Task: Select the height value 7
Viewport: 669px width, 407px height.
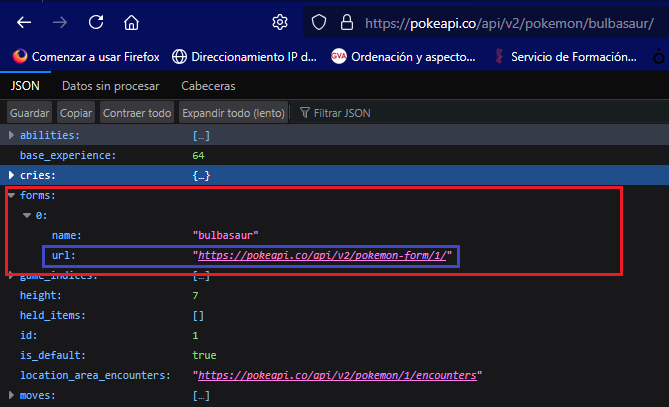Action: click(195, 296)
